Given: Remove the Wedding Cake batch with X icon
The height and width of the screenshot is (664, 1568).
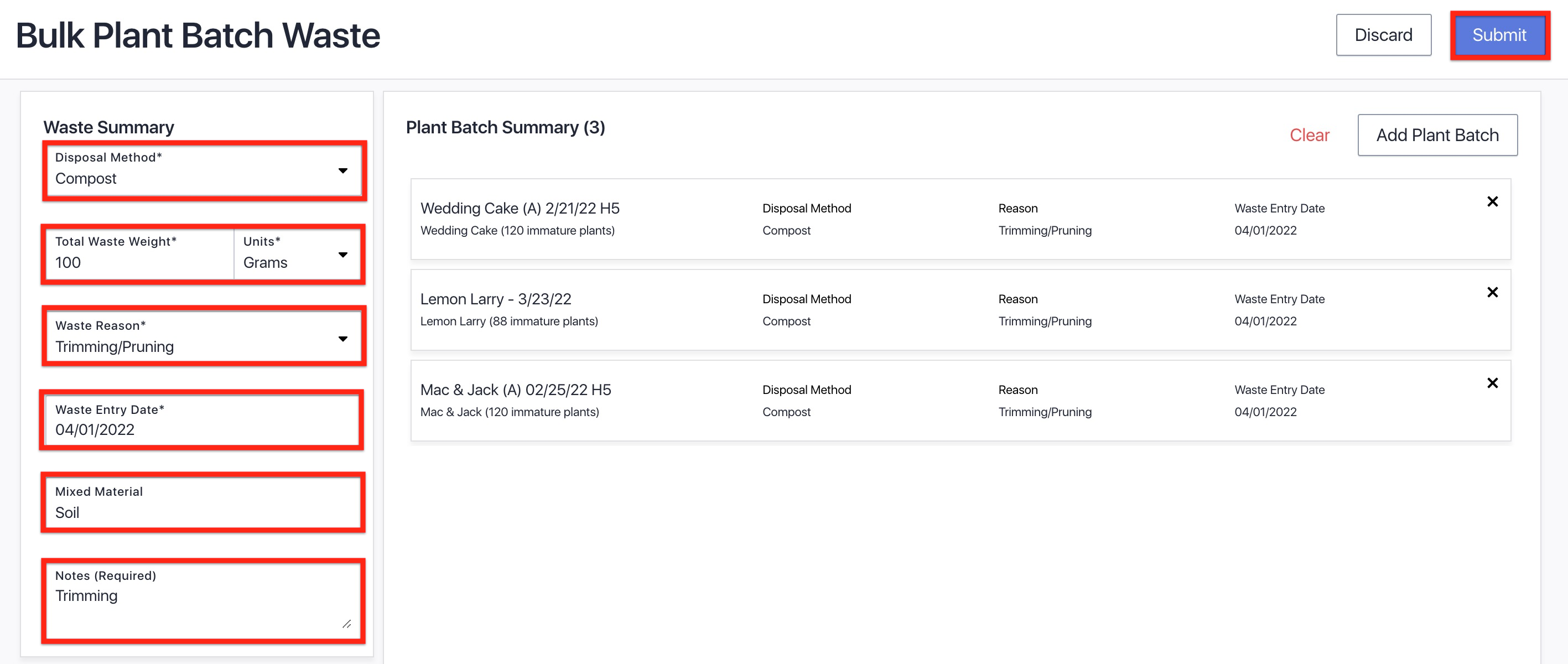Looking at the screenshot, I should pos(1492,201).
